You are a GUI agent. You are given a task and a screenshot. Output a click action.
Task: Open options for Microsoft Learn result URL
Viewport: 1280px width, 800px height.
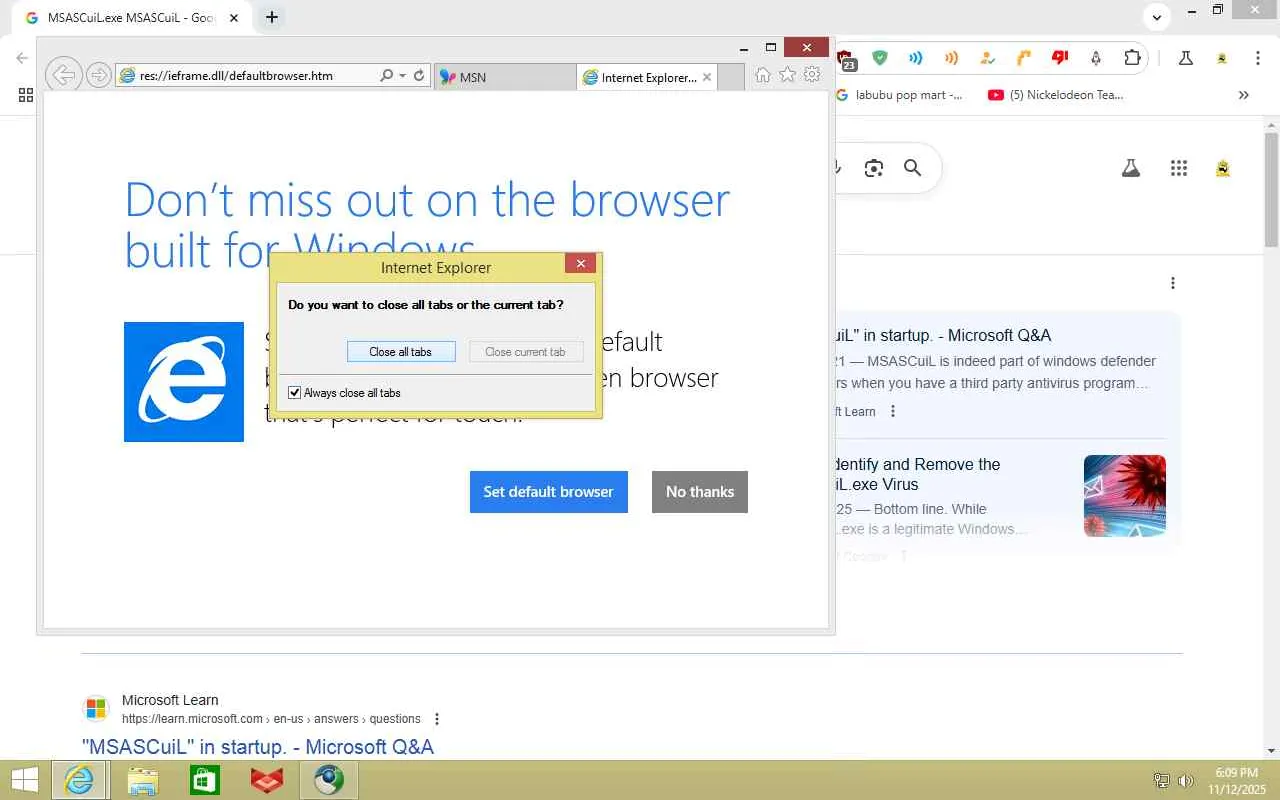(437, 719)
